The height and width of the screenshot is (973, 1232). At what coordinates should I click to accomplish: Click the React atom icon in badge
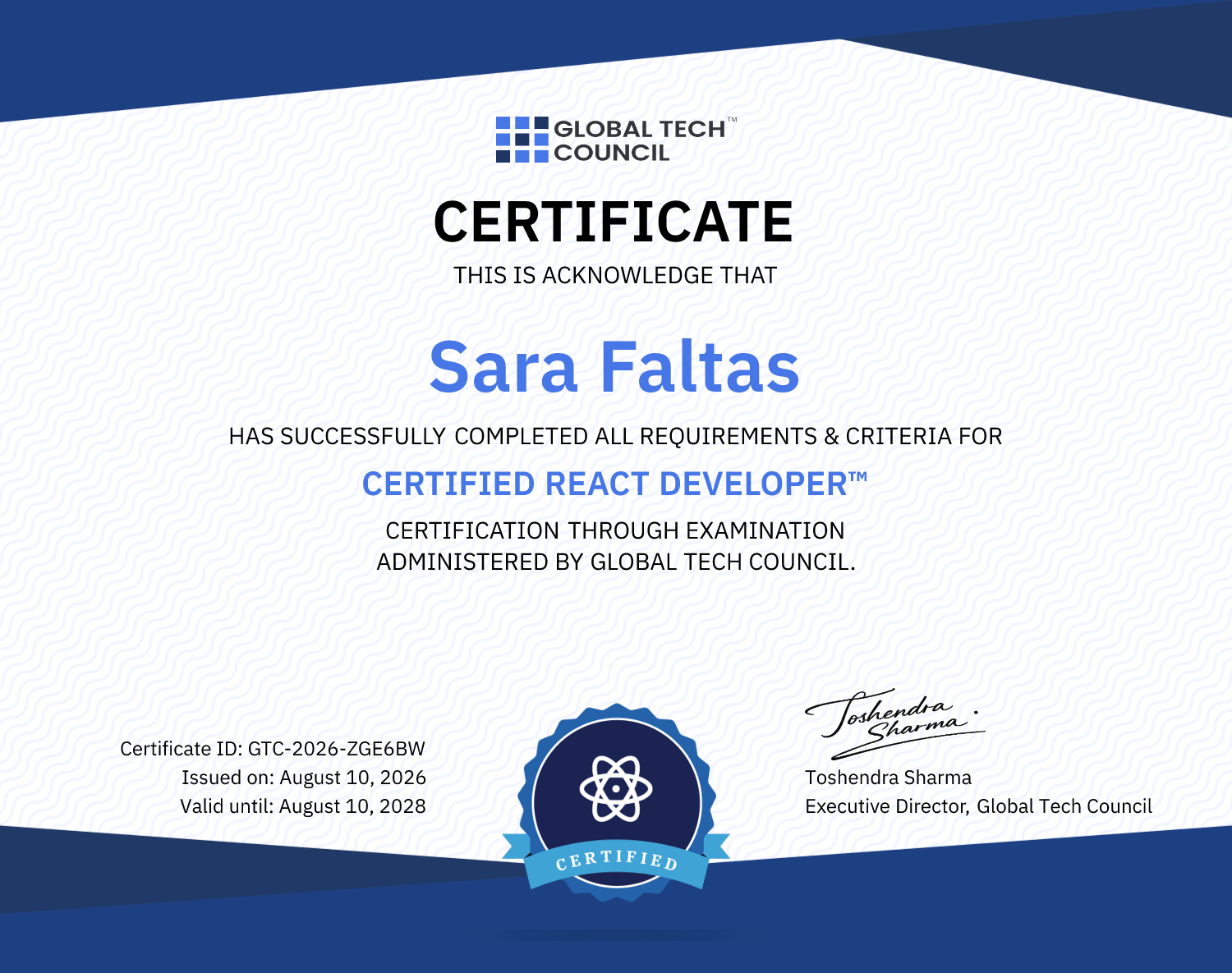click(x=616, y=789)
